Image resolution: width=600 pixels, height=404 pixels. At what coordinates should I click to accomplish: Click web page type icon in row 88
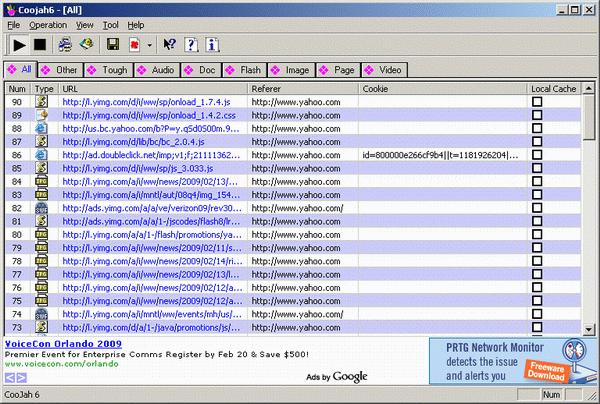[x=41, y=128]
